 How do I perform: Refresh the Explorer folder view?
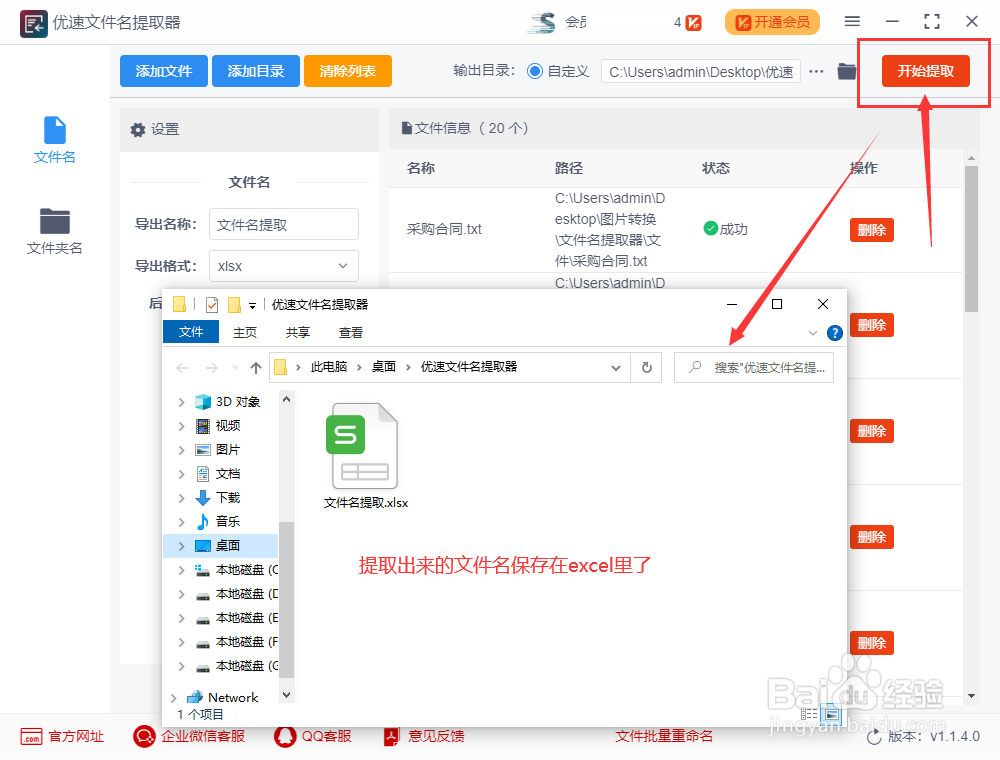click(646, 368)
